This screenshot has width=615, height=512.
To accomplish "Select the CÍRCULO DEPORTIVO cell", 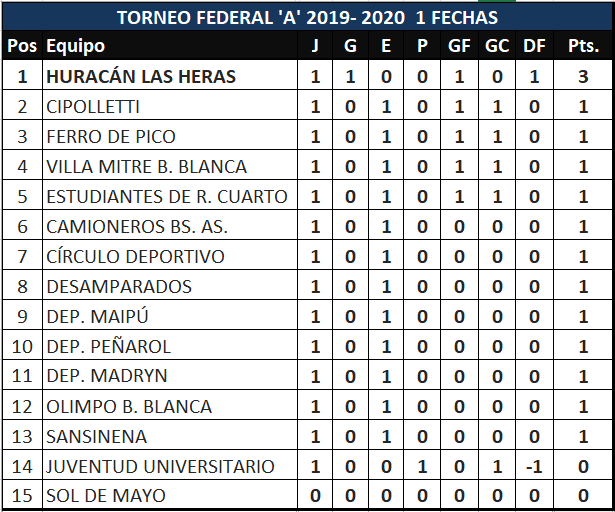I will (135, 256).
